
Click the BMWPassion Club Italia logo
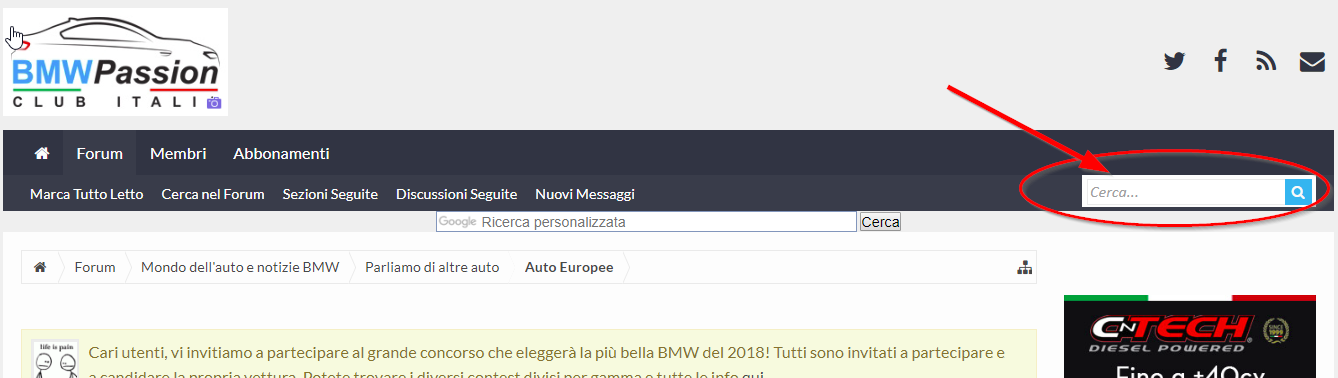[116, 62]
